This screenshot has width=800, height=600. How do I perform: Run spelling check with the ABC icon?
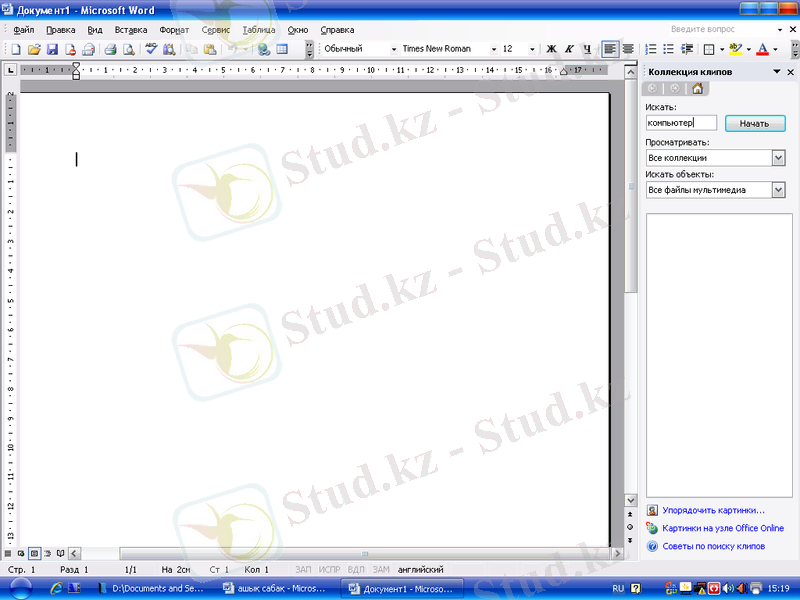click(152, 49)
